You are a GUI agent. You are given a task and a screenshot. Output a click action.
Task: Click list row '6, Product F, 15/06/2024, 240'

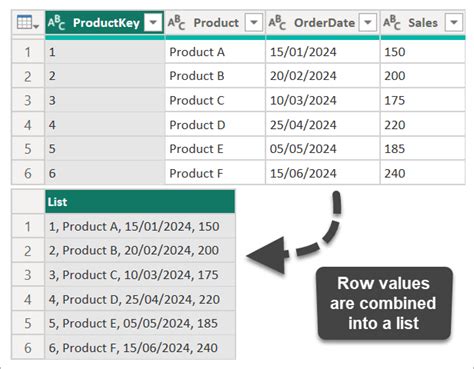tap(140, 347)
